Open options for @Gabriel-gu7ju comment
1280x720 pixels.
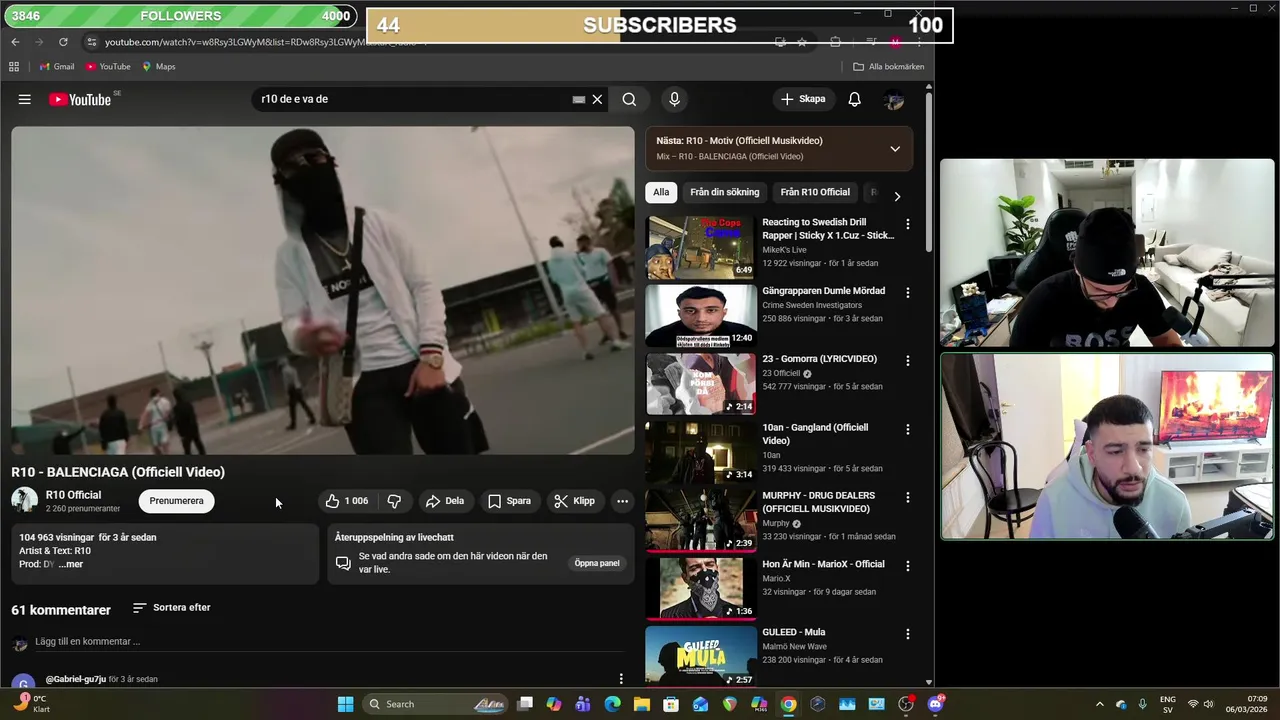(621, 679)
